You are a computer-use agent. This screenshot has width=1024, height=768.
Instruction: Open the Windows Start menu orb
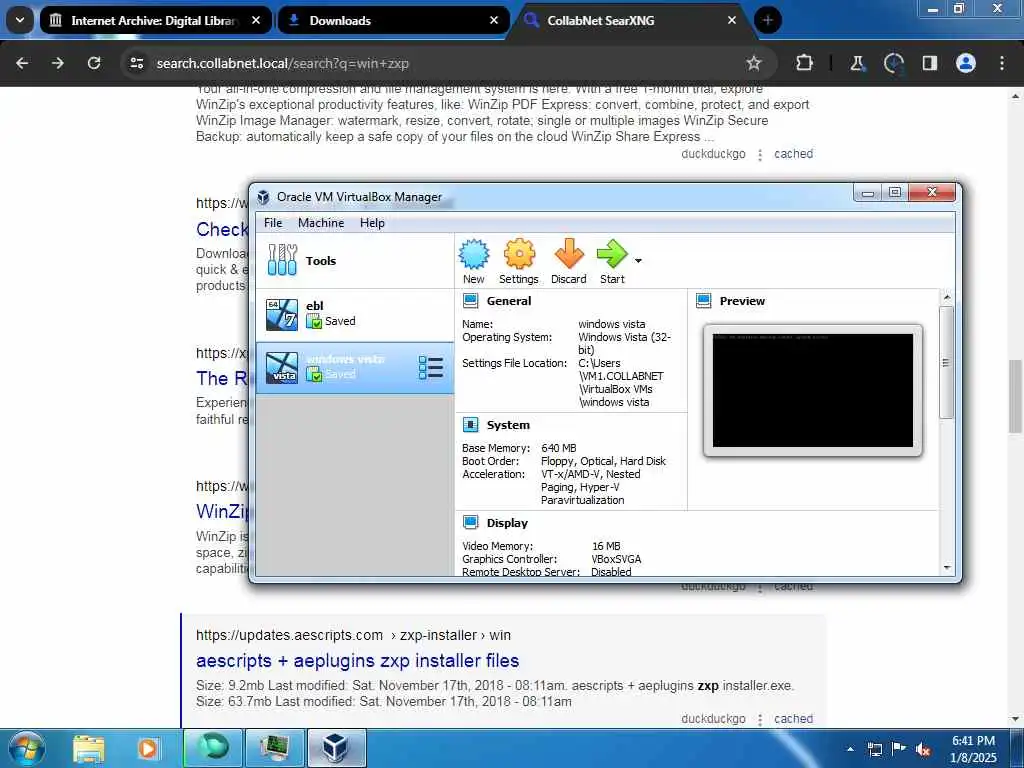point(25,748)
